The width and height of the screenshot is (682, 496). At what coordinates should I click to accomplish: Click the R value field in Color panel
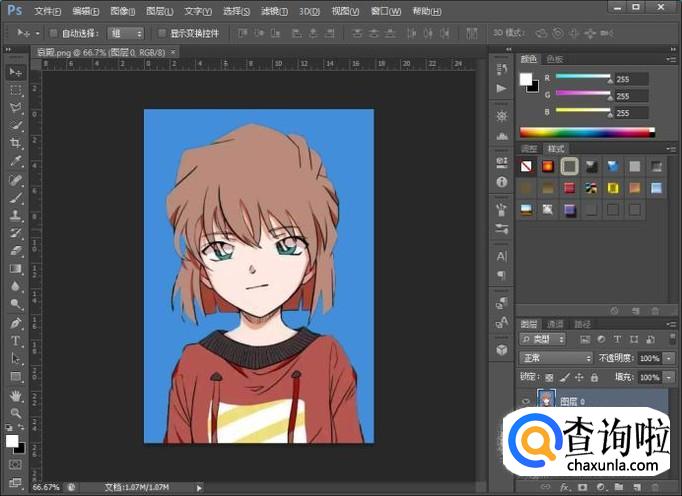click(631, 78)
